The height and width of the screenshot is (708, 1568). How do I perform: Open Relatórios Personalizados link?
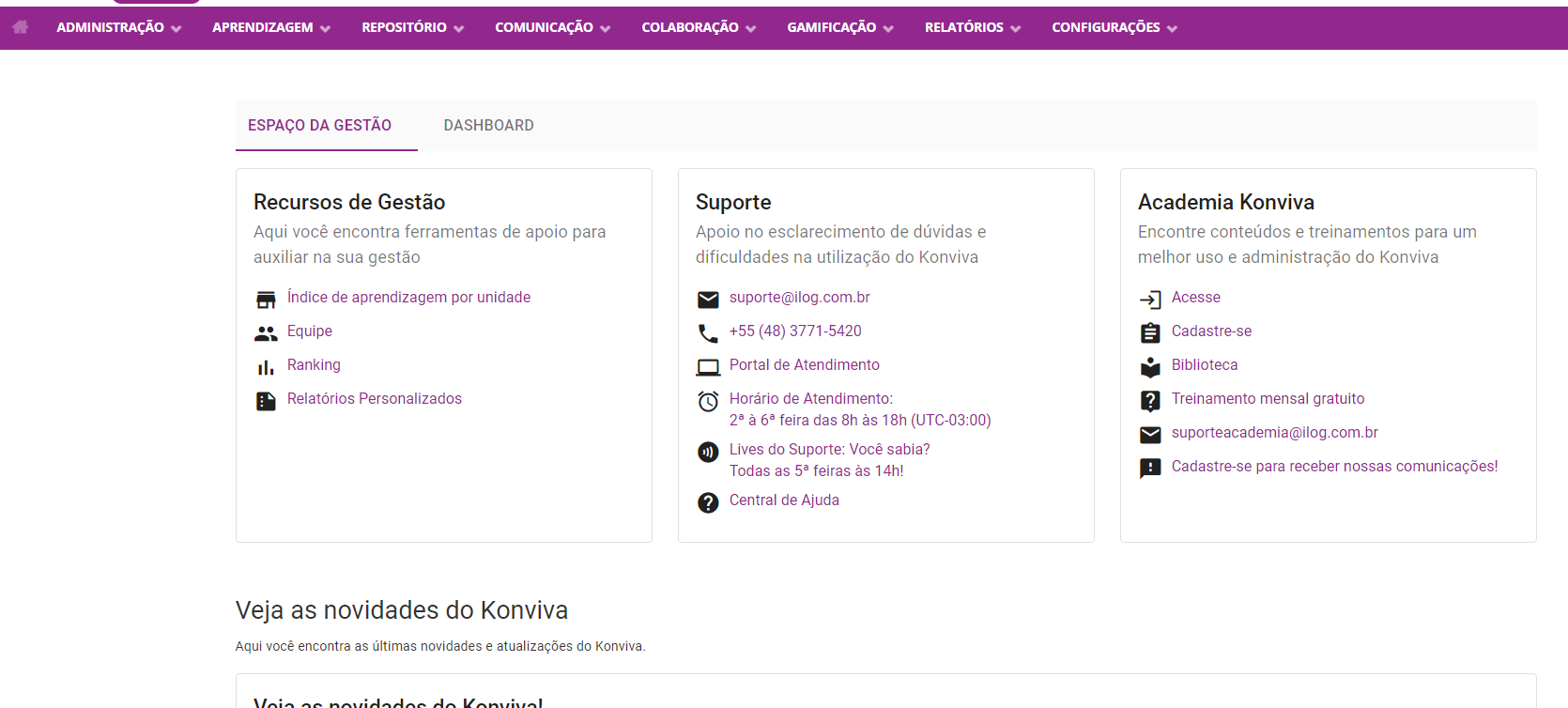point(375,398)
